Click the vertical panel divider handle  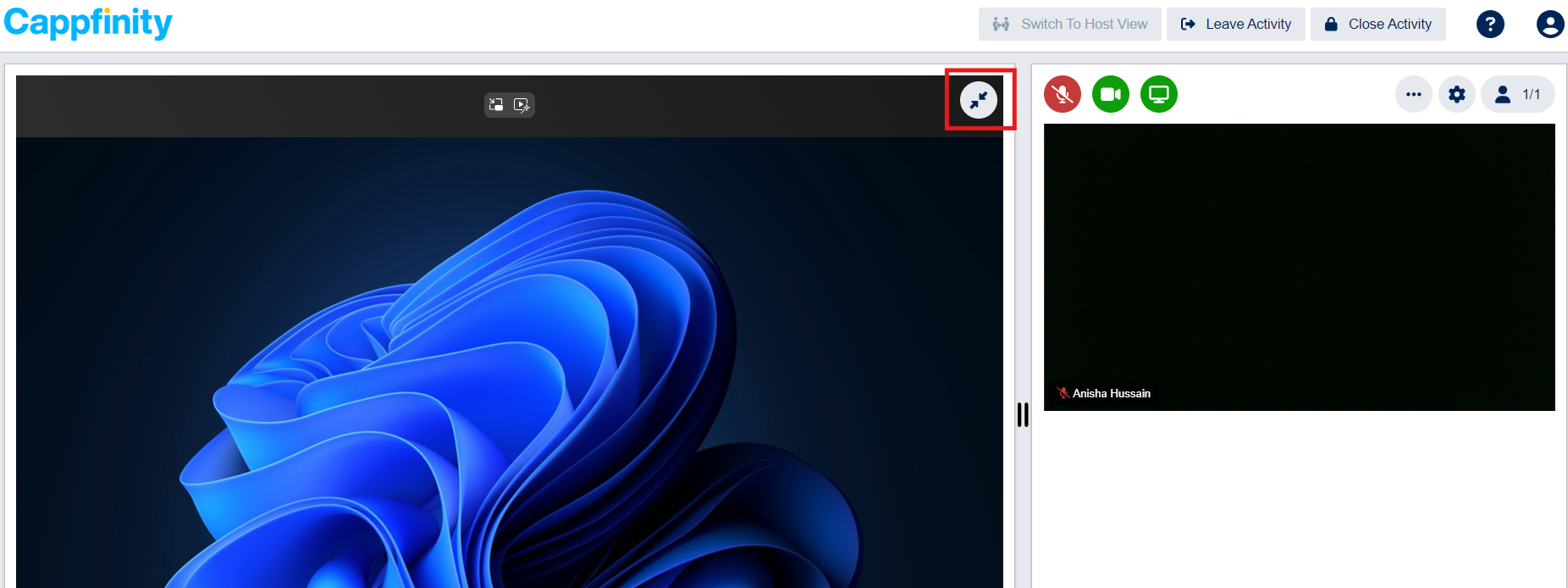pyautogui.click(x=1023, y=414)
